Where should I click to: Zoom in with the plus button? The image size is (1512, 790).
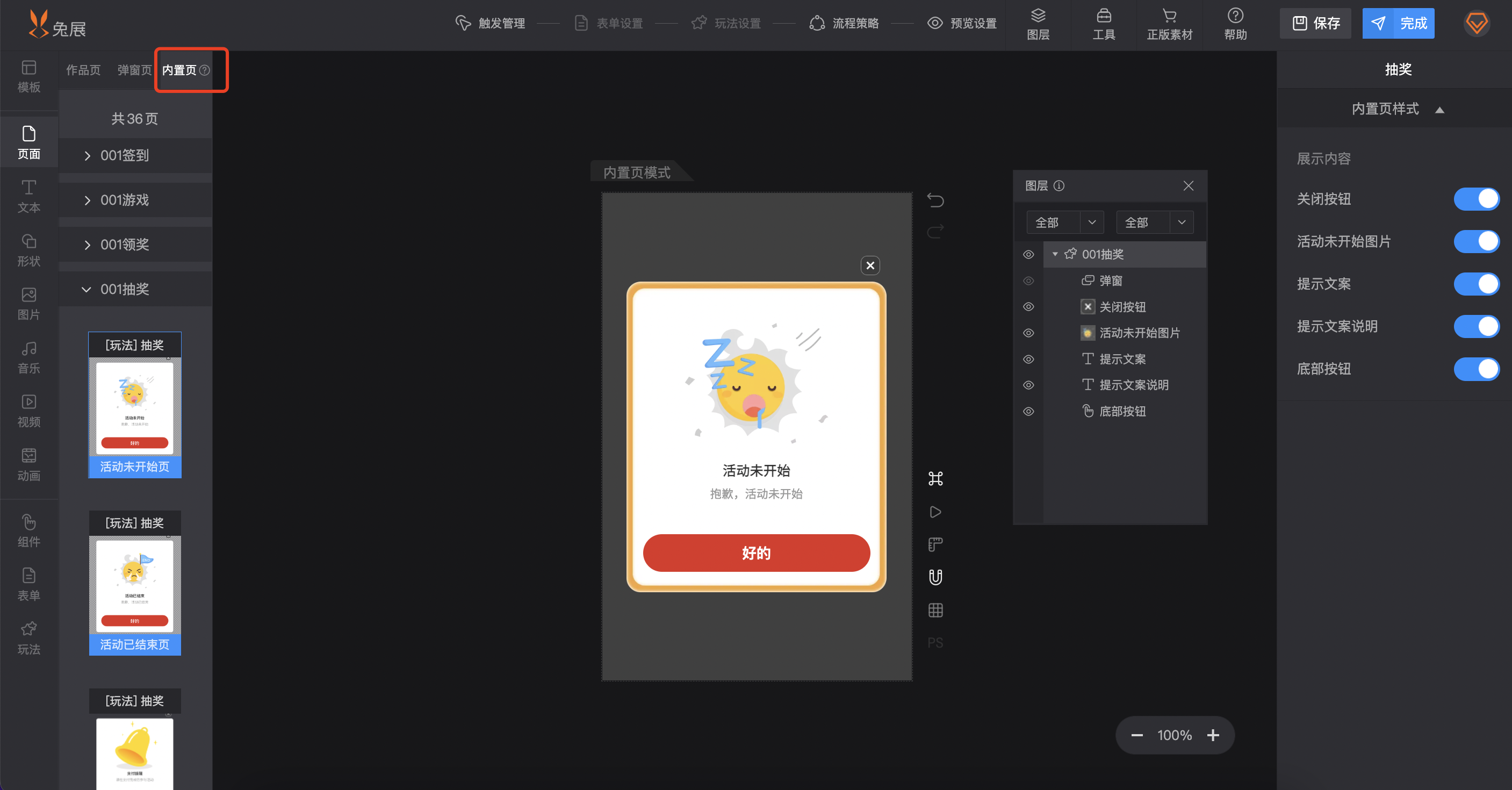click(x=1213, y=735)
